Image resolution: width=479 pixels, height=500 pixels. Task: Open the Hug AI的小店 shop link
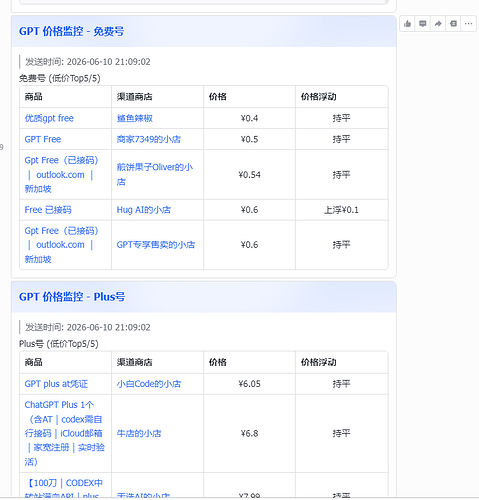(144, 210)
